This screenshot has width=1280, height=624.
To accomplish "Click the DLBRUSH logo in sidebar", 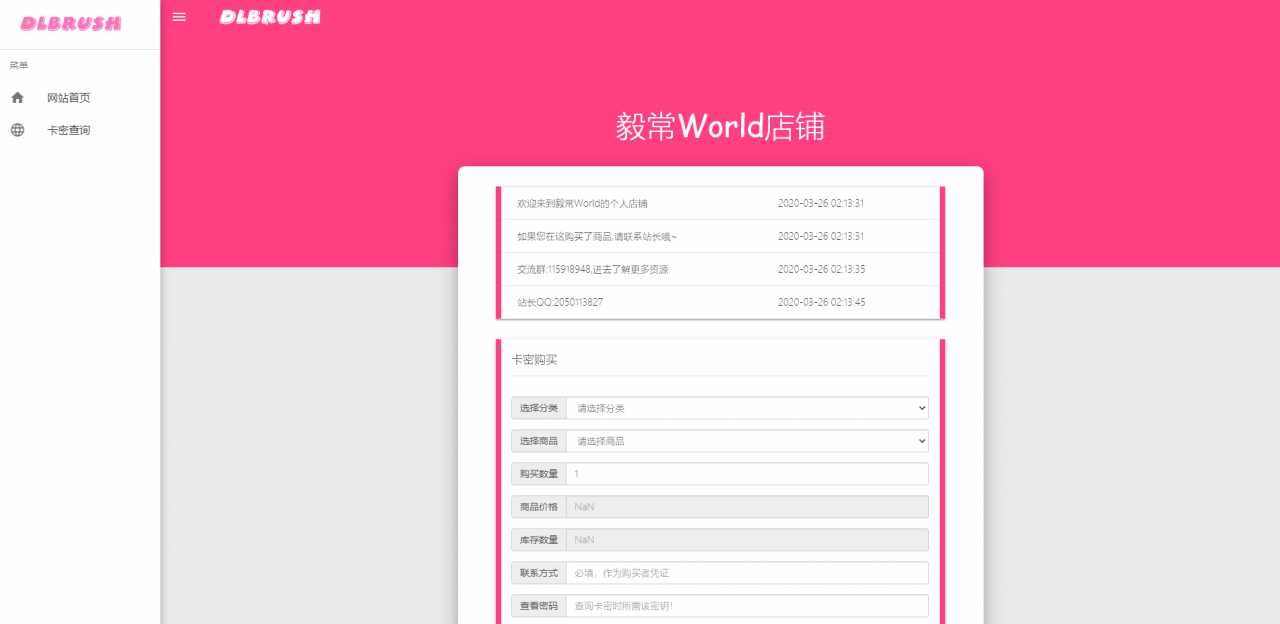I will pyautogui.click(x=71, y=23).
